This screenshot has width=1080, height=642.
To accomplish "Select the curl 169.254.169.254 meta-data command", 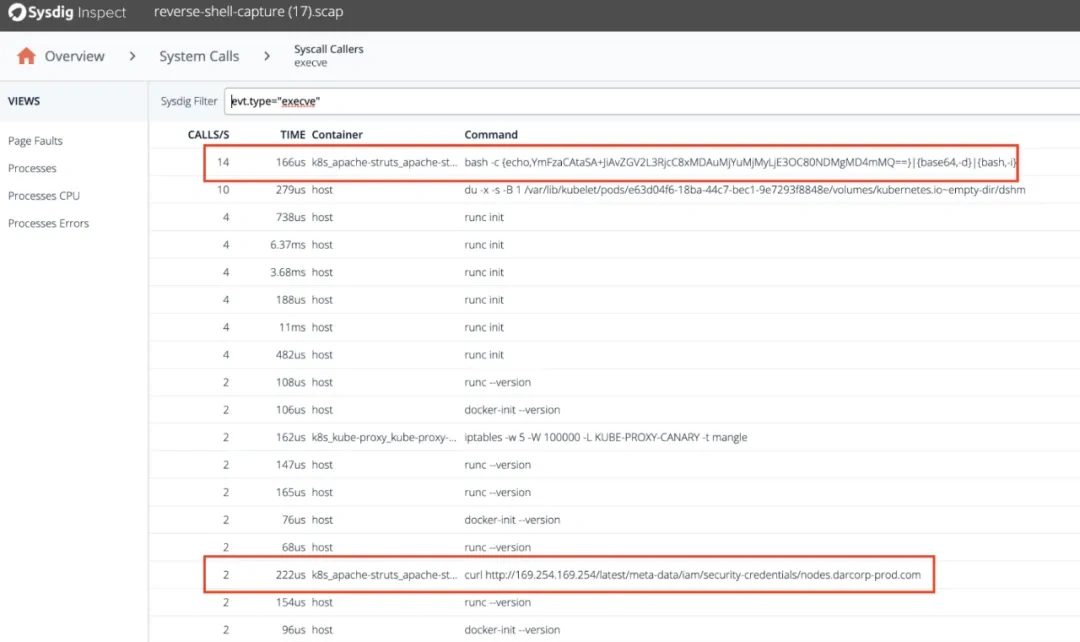I will (x=692, y=575).
